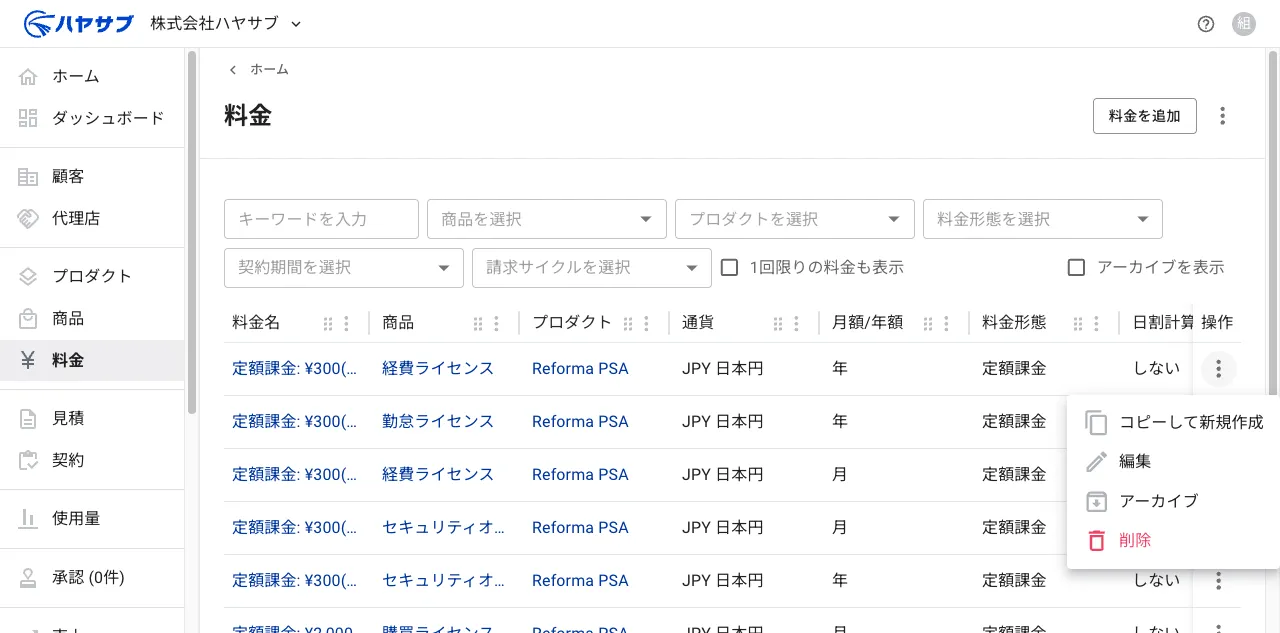Open 定額課金: ¥300 link in the first row
Viewport: 1280px width, 633px height.
point(294,369)
